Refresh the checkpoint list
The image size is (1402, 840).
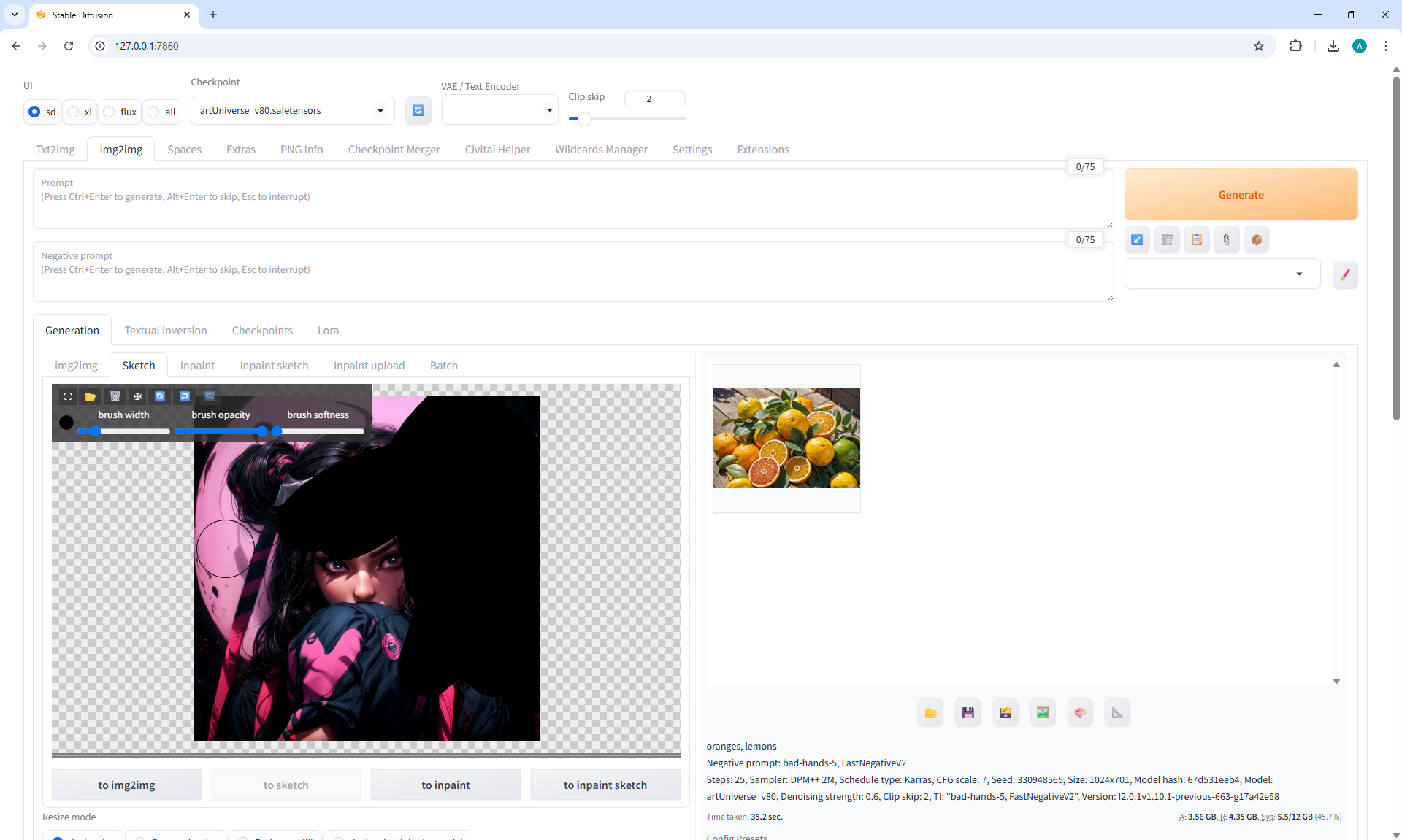pos(418,110)
